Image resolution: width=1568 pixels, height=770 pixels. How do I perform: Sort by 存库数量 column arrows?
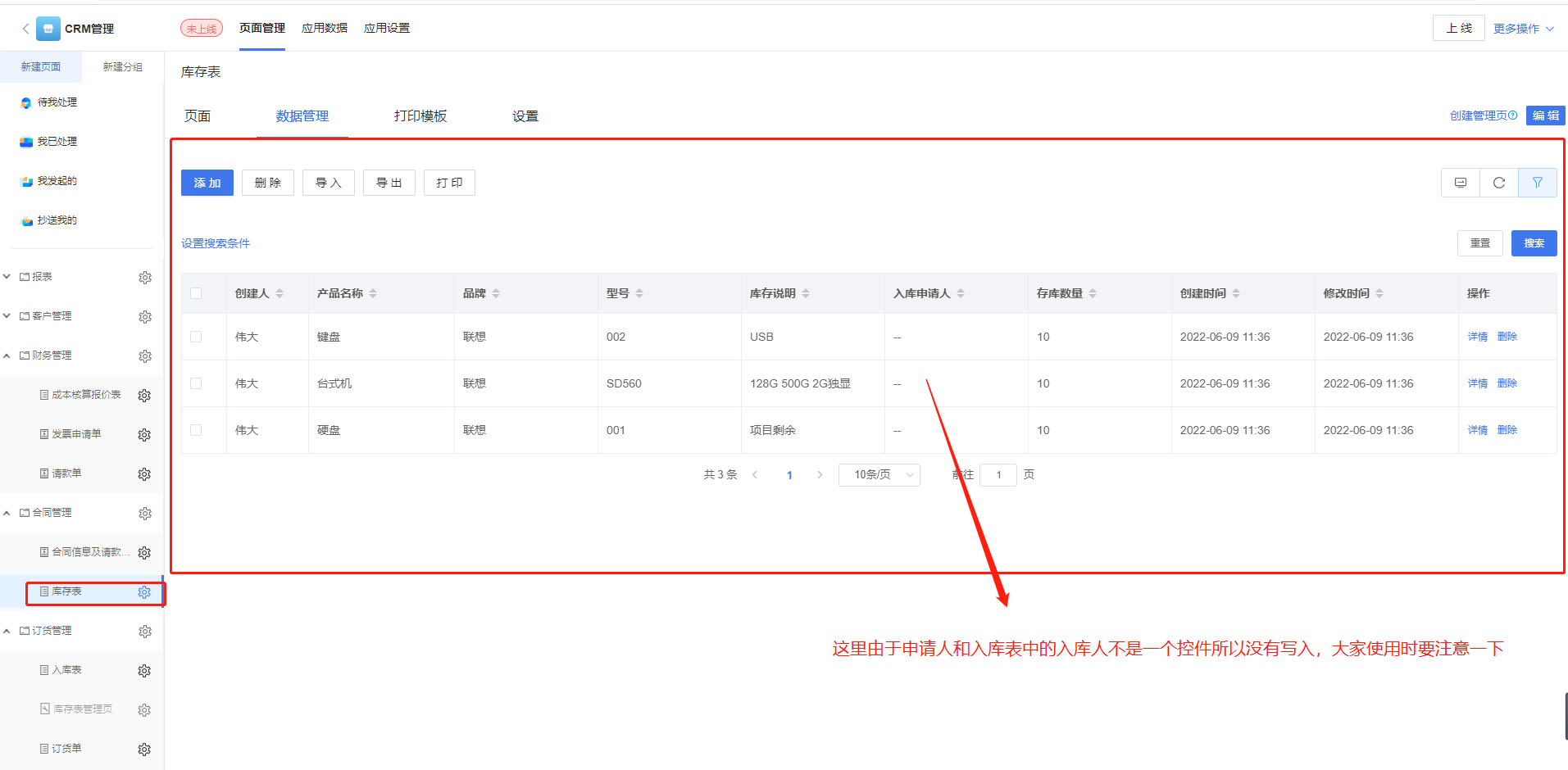pos(1093,293)
